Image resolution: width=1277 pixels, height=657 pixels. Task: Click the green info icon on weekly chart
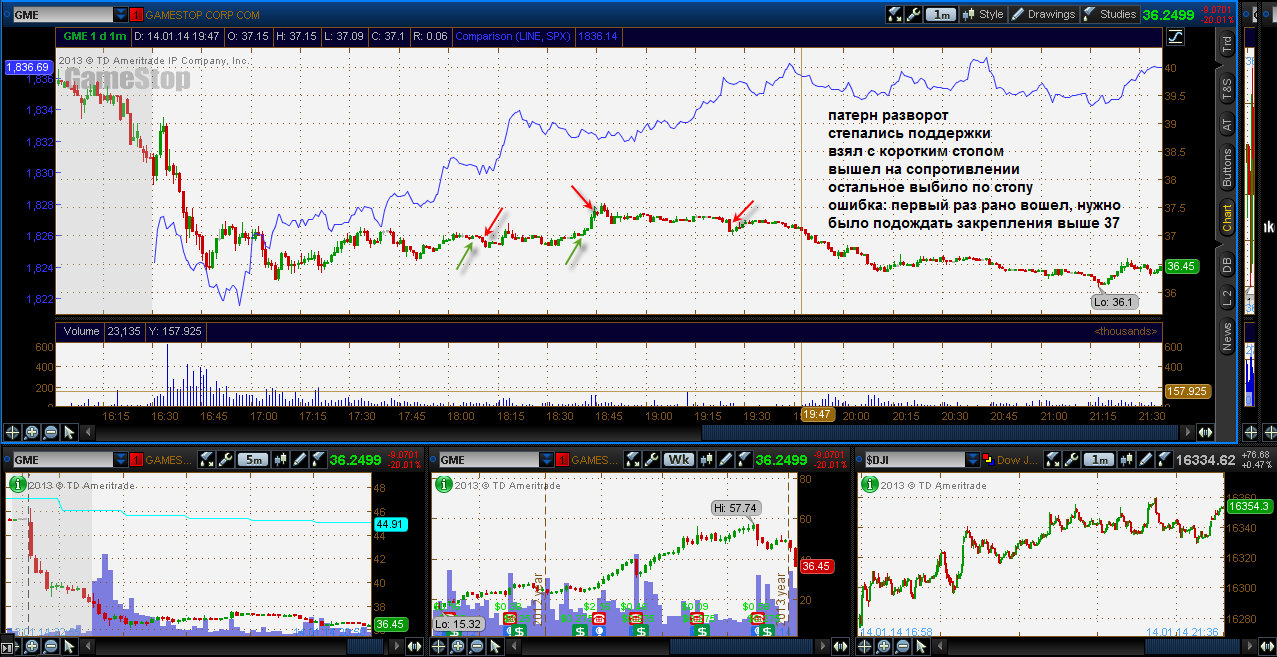(442, 484)
